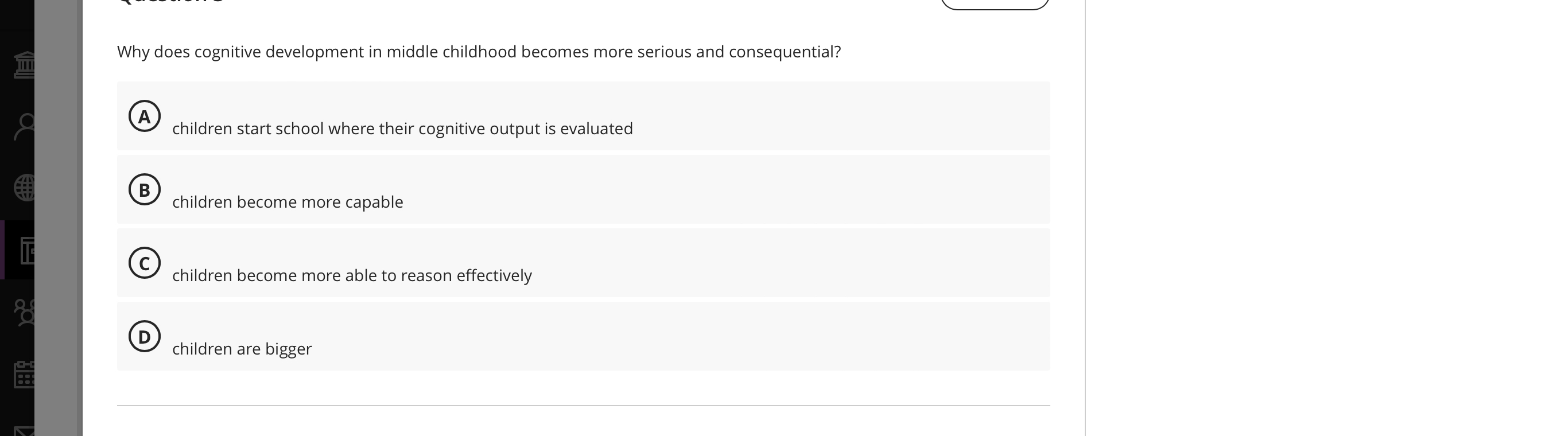
Task: Select the circled letter D radio option
Action: click(x=144, y=336)
